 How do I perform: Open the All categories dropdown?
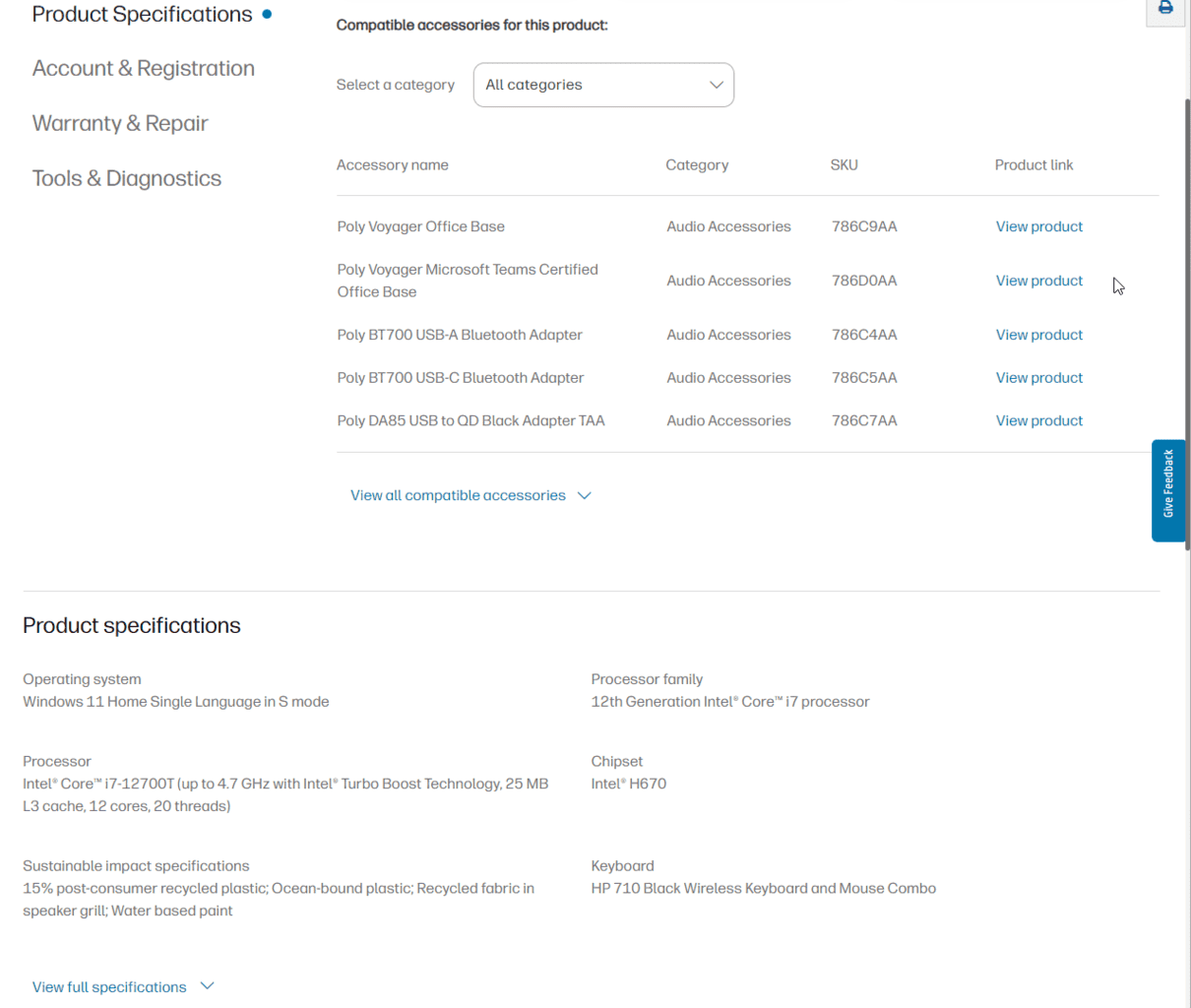point(603,85)
